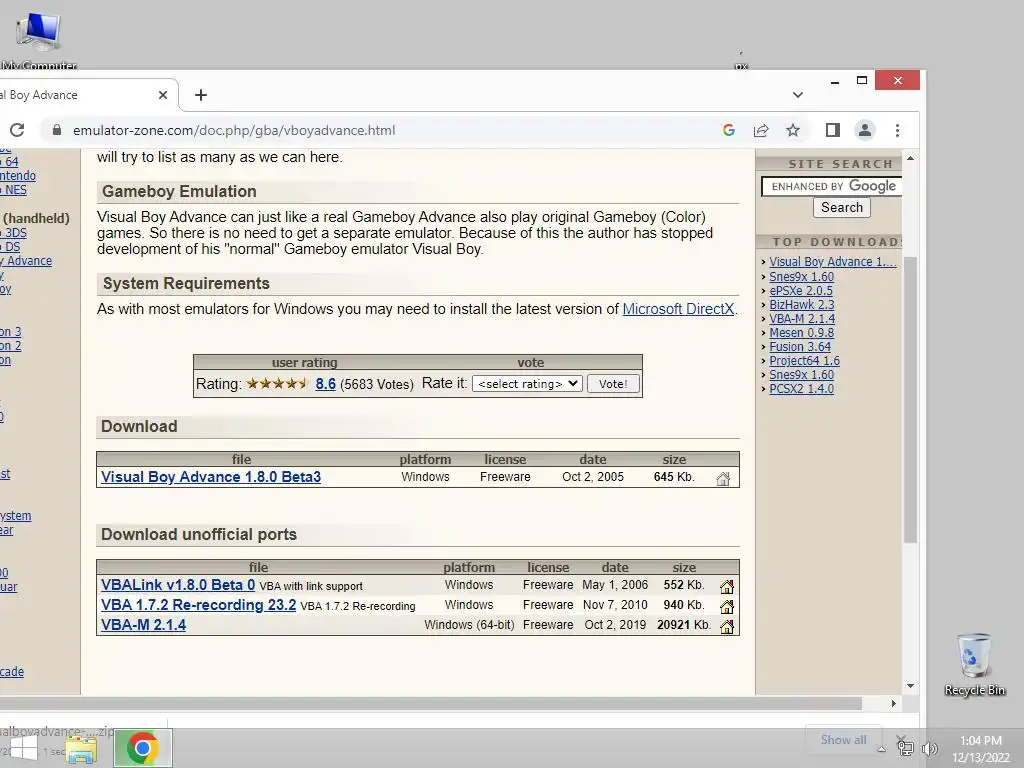Focus the Google site search field

point(831,186)
